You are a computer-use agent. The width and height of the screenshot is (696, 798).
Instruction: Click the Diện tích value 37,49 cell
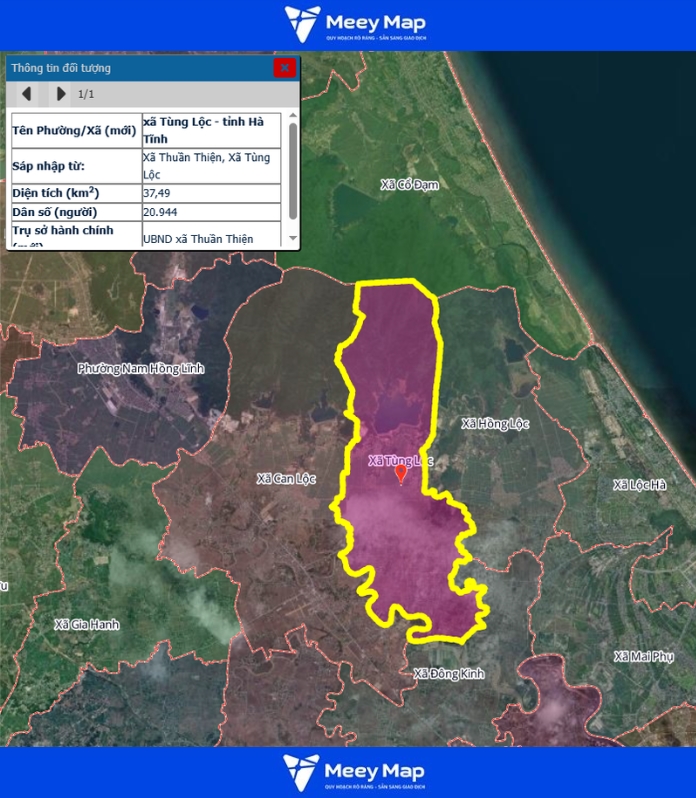[x=211, y=193]
